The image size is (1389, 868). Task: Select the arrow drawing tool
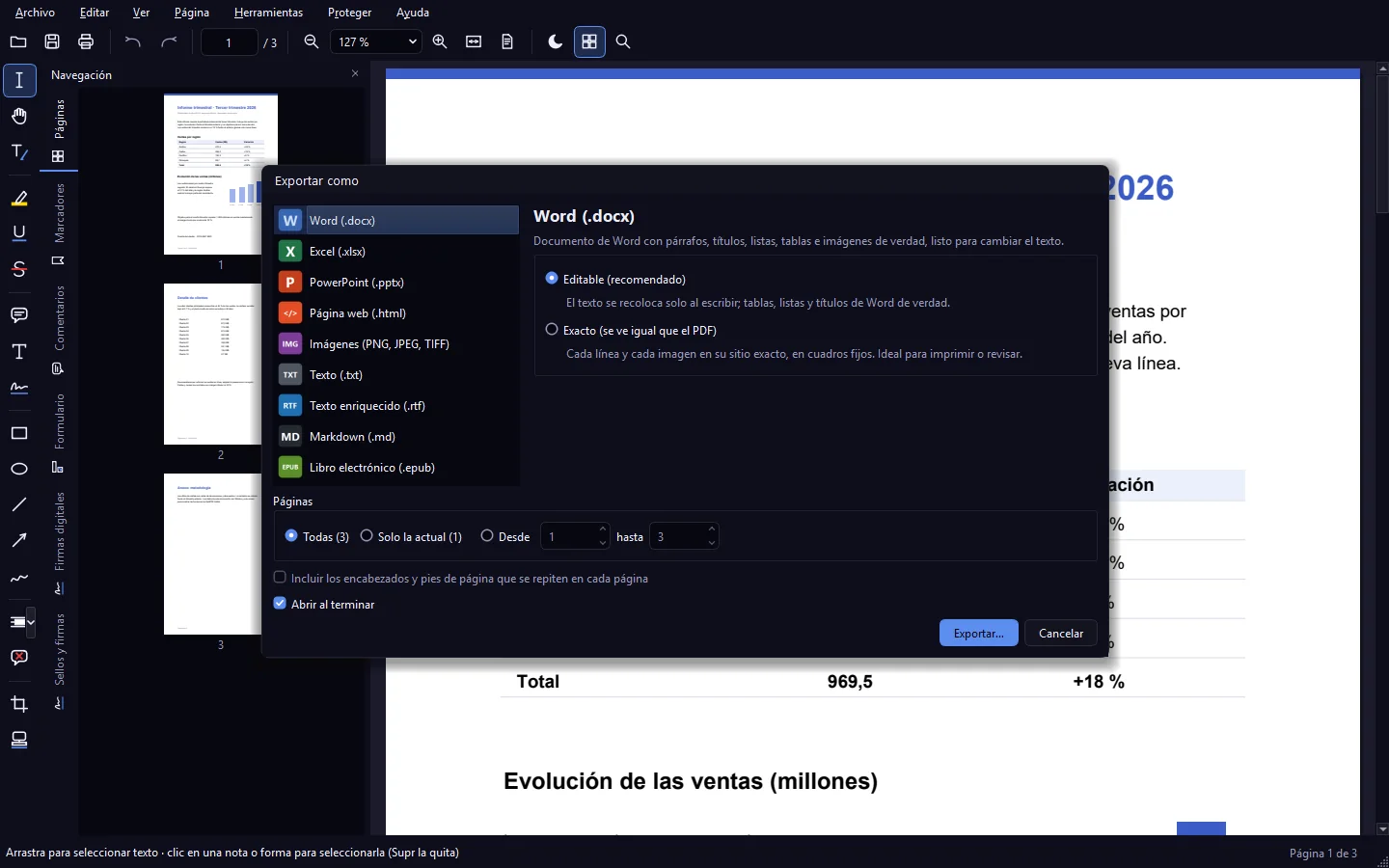coord(19,540)
